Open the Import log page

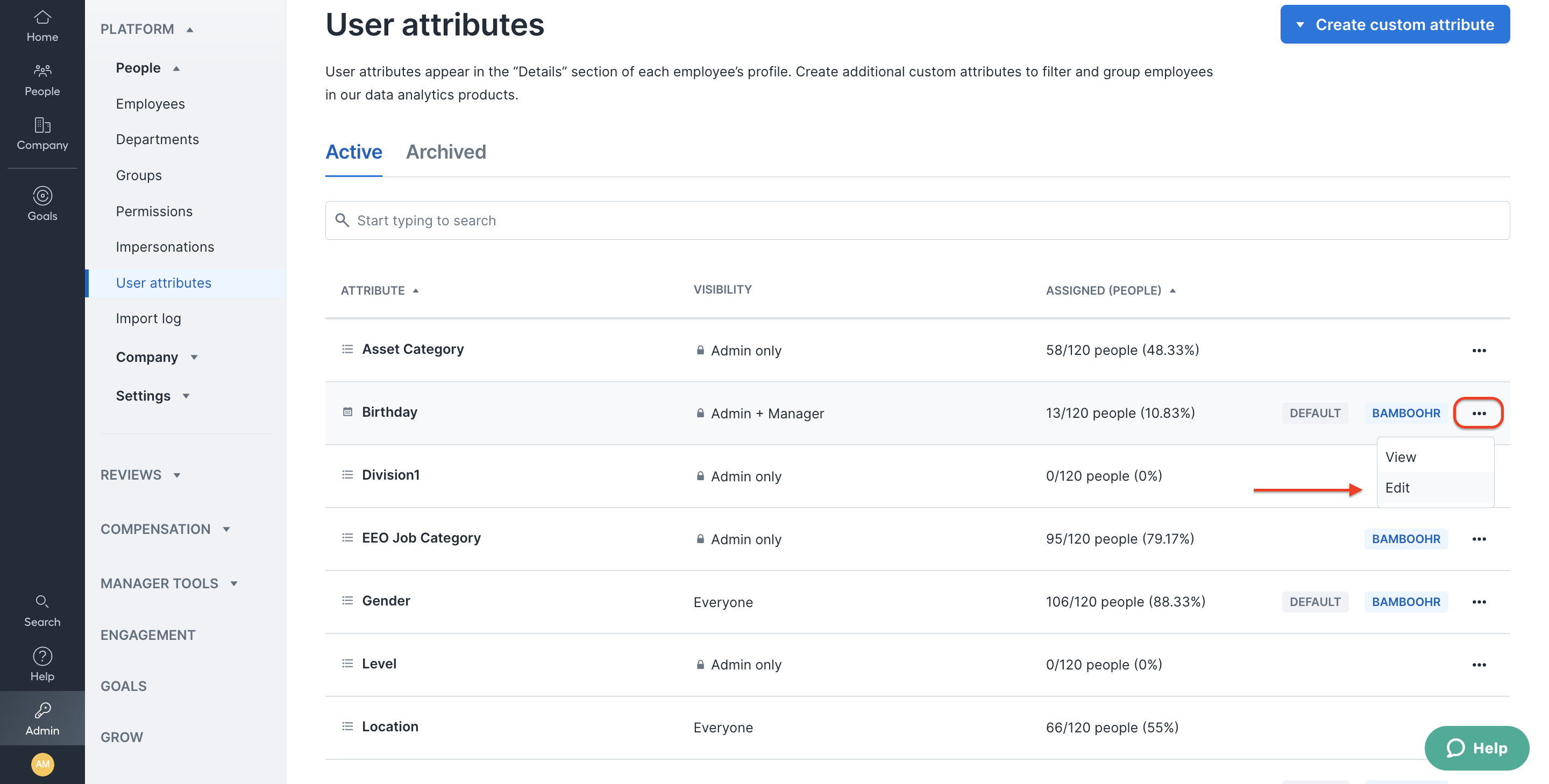148,319
